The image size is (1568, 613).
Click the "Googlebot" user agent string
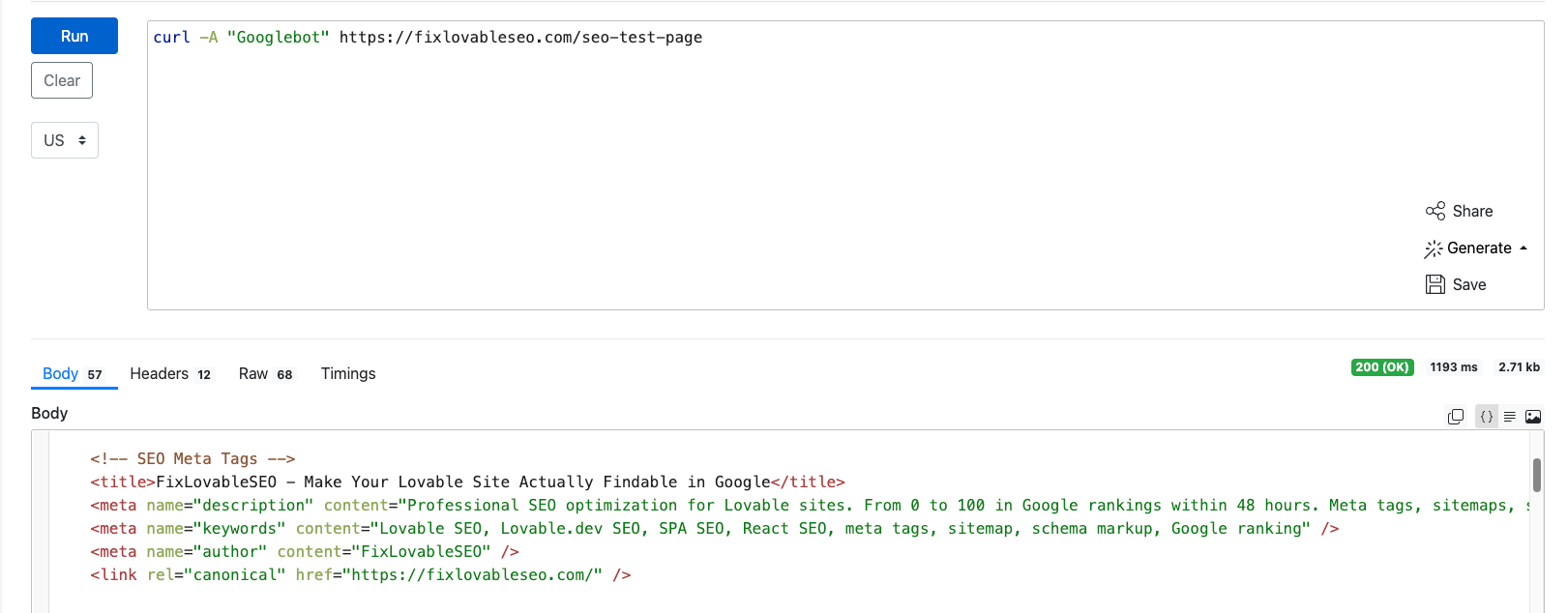pos(279,37)
